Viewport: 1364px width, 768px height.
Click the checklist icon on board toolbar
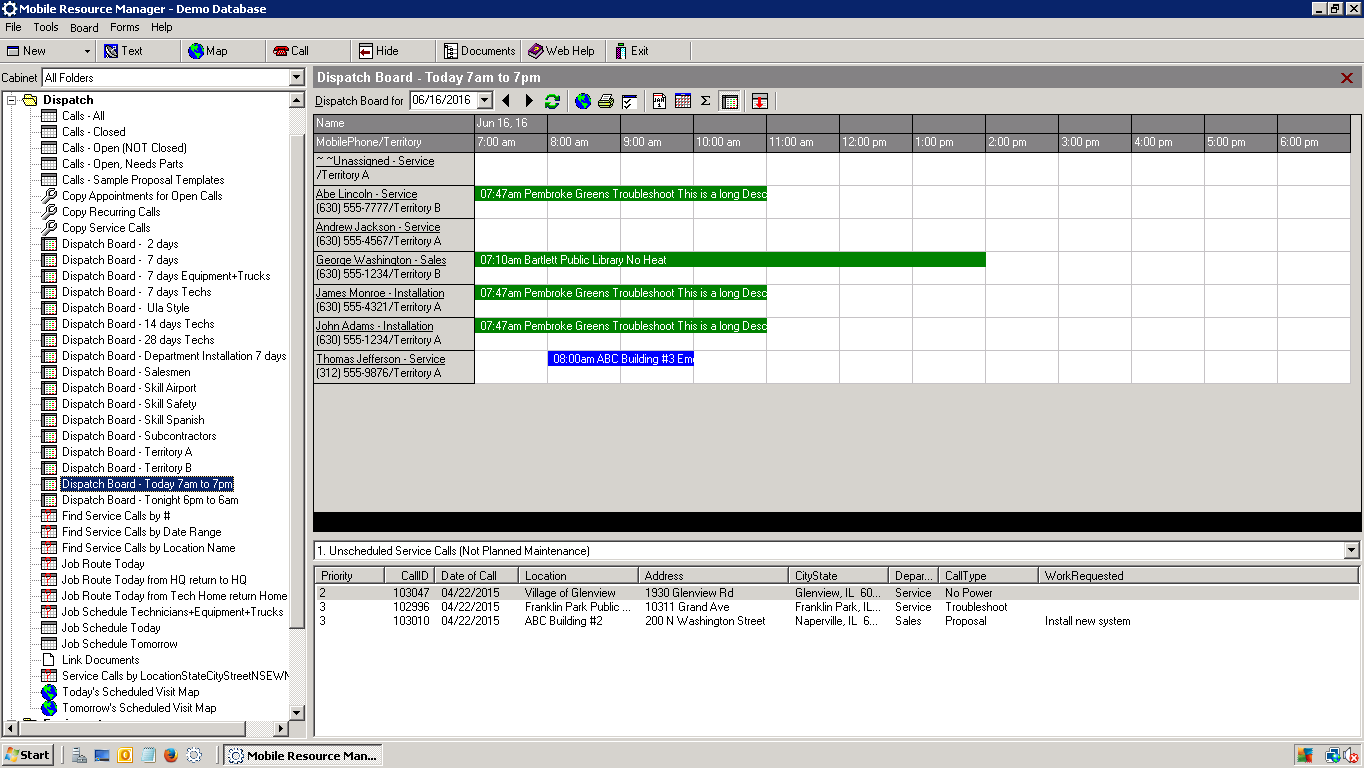[629, 101]
